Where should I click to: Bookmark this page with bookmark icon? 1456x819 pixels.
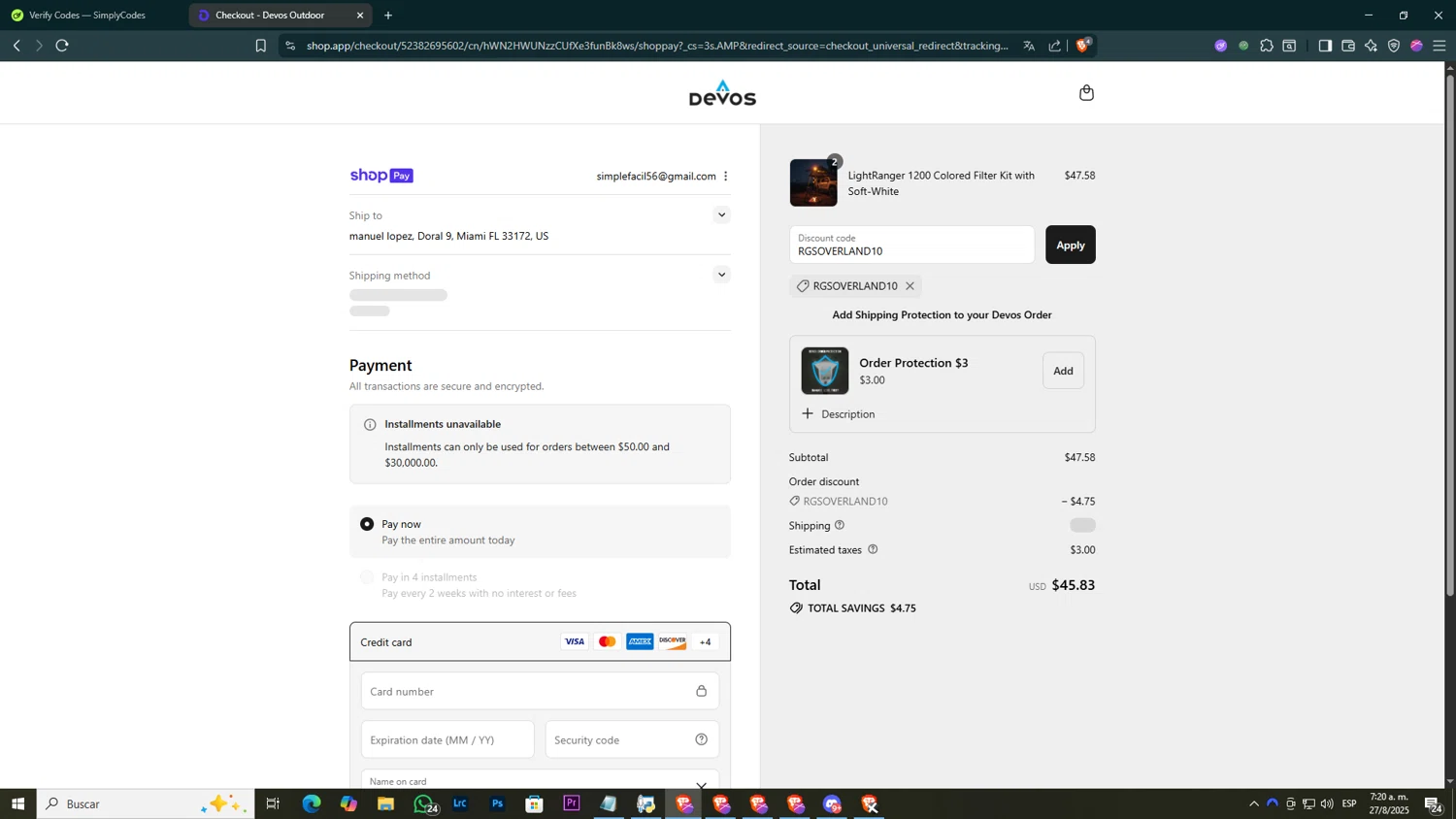coord(260,46)
